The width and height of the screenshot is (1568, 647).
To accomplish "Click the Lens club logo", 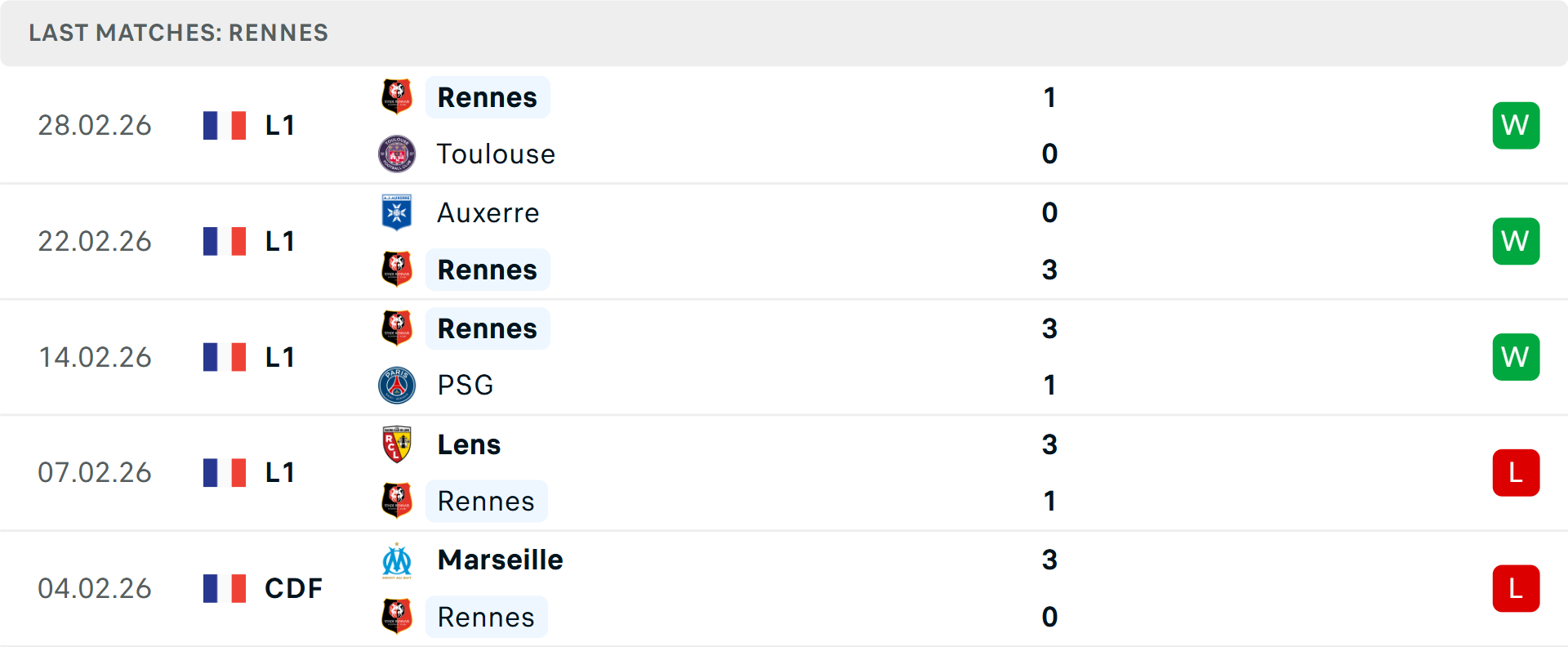I will pos(397,444).
